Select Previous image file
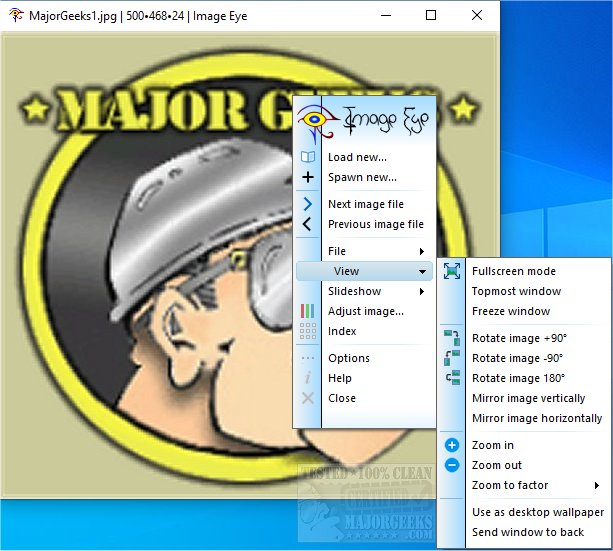This screenshot has height=551, width=613. click(x=365, y=224)
